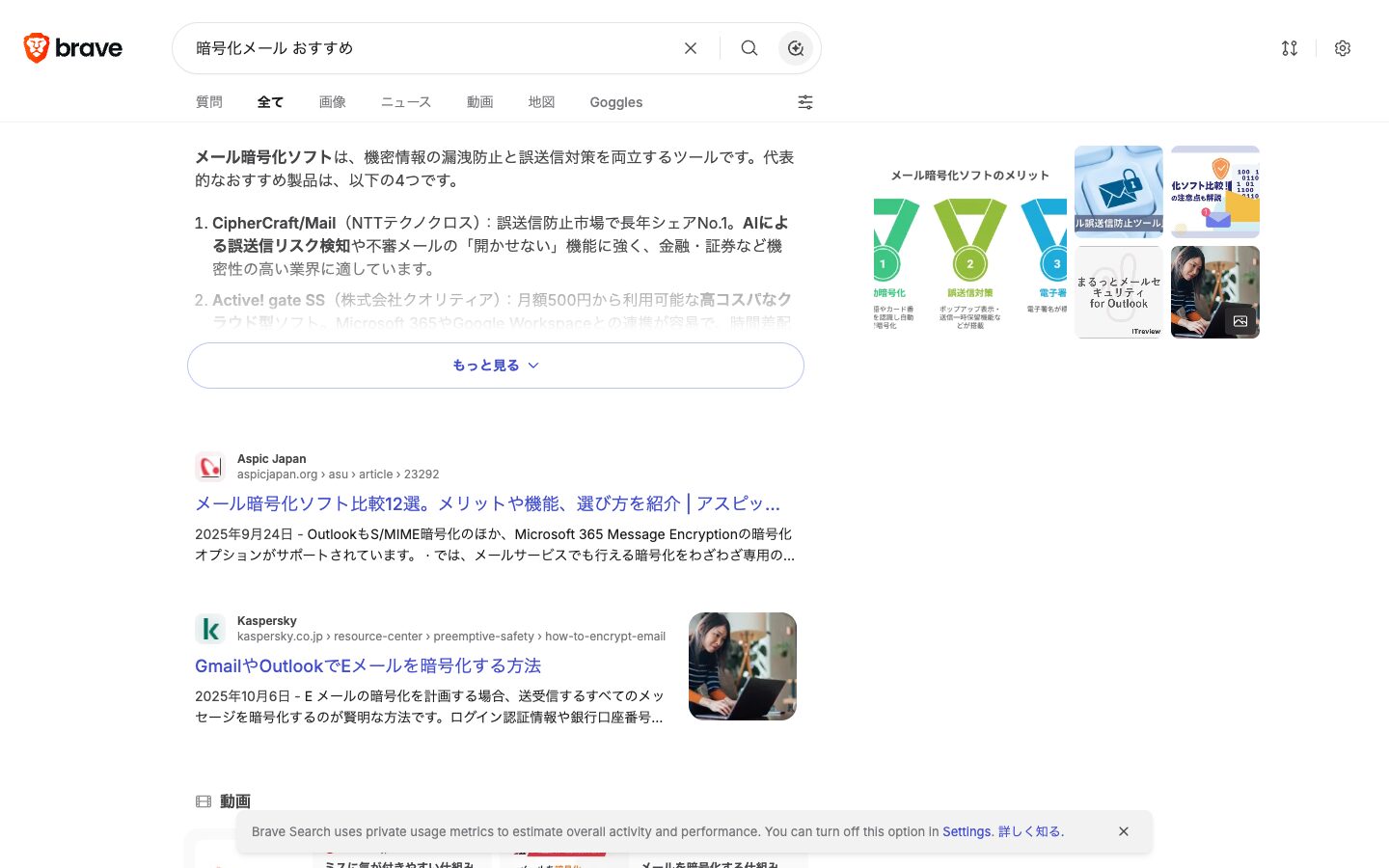Click the magnifying glass search icon
Viewport: 1389px width, 868px height.
click(749, 48)
